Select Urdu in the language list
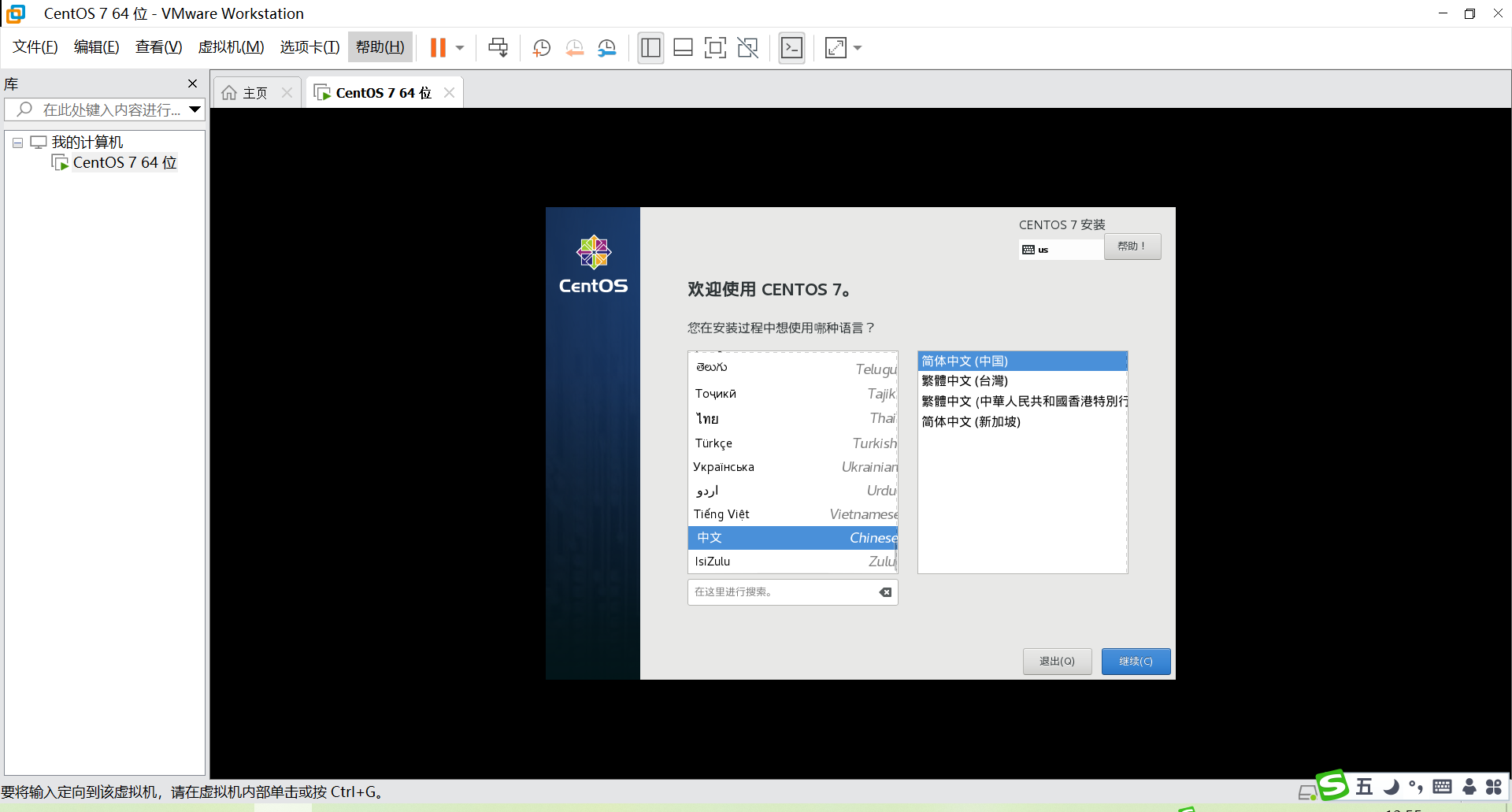The height and width of the screenshot is (812, 1512). click(793, 491)
